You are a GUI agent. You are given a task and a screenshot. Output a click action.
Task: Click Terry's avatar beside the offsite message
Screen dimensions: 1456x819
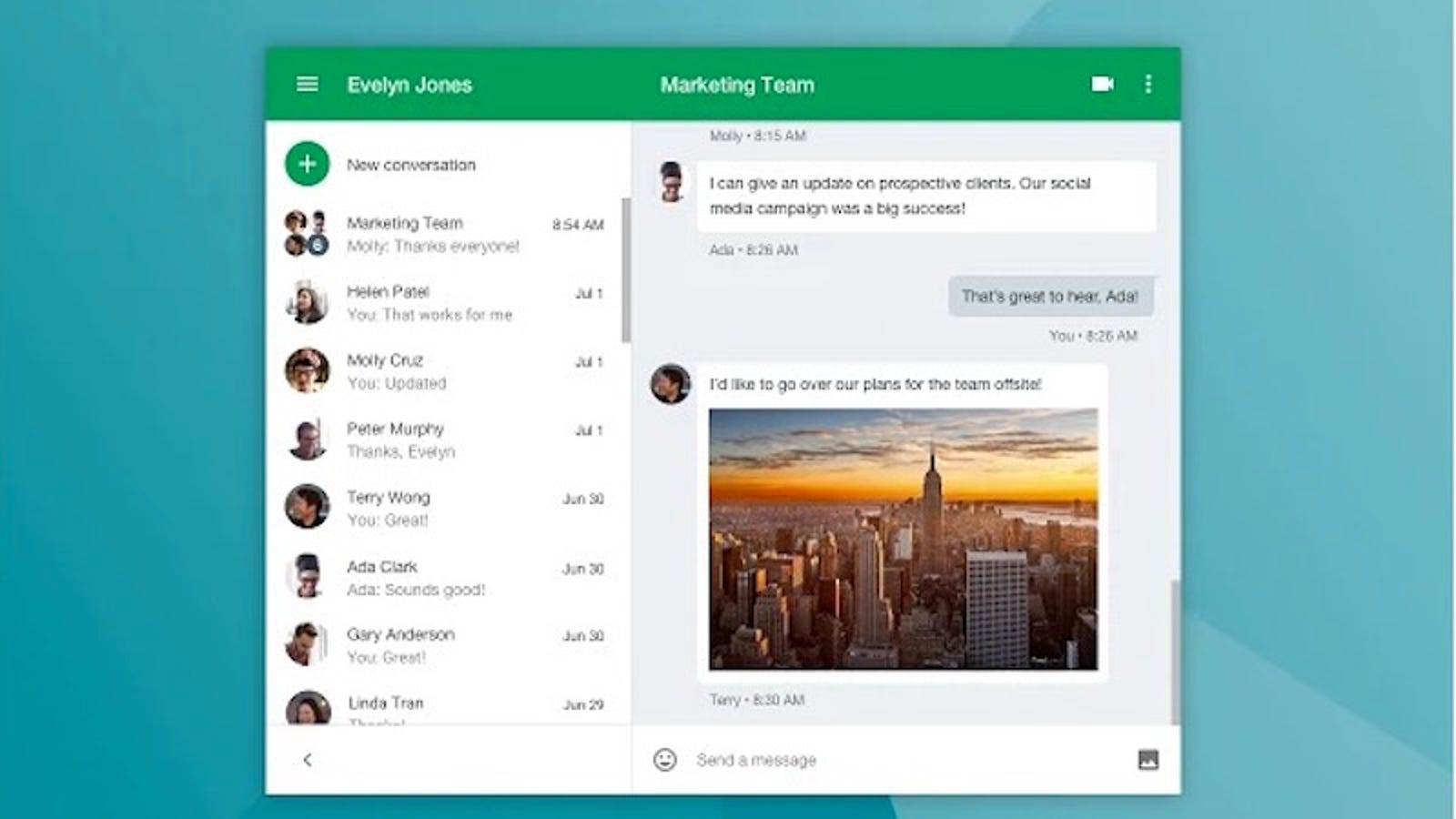tap(671, 384)
